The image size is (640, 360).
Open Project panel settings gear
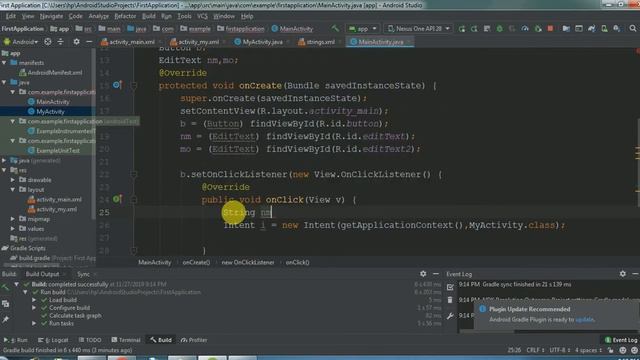pyautogui.click(x=76, y=42)
